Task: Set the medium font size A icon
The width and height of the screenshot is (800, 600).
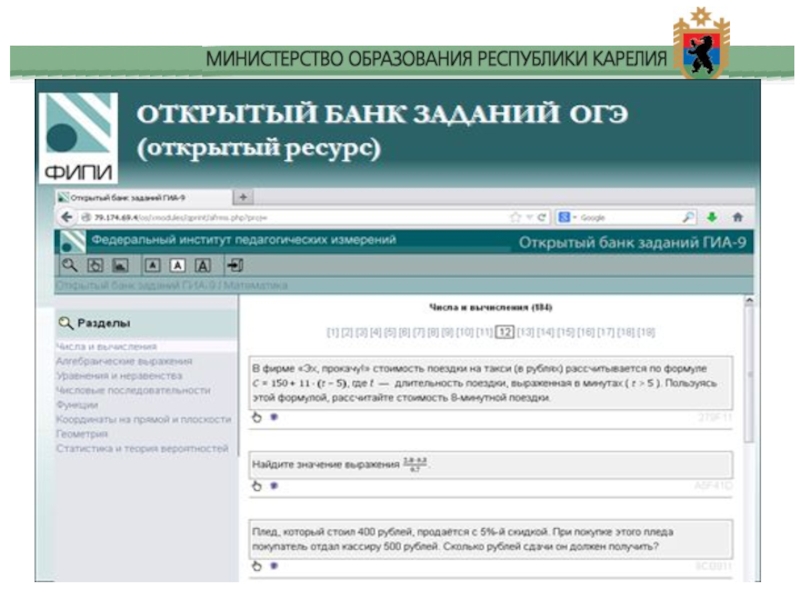Action: [x=178, y=265]
